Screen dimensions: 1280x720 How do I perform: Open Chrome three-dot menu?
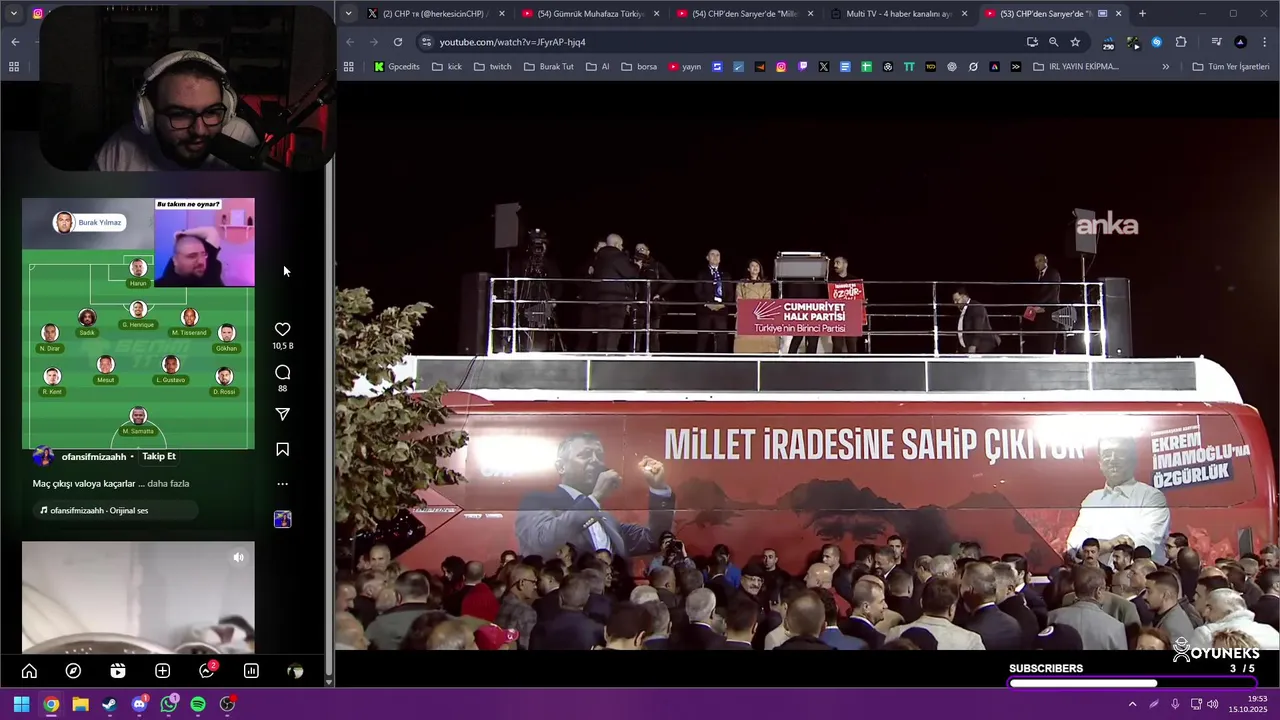[x=1265, y=42]
